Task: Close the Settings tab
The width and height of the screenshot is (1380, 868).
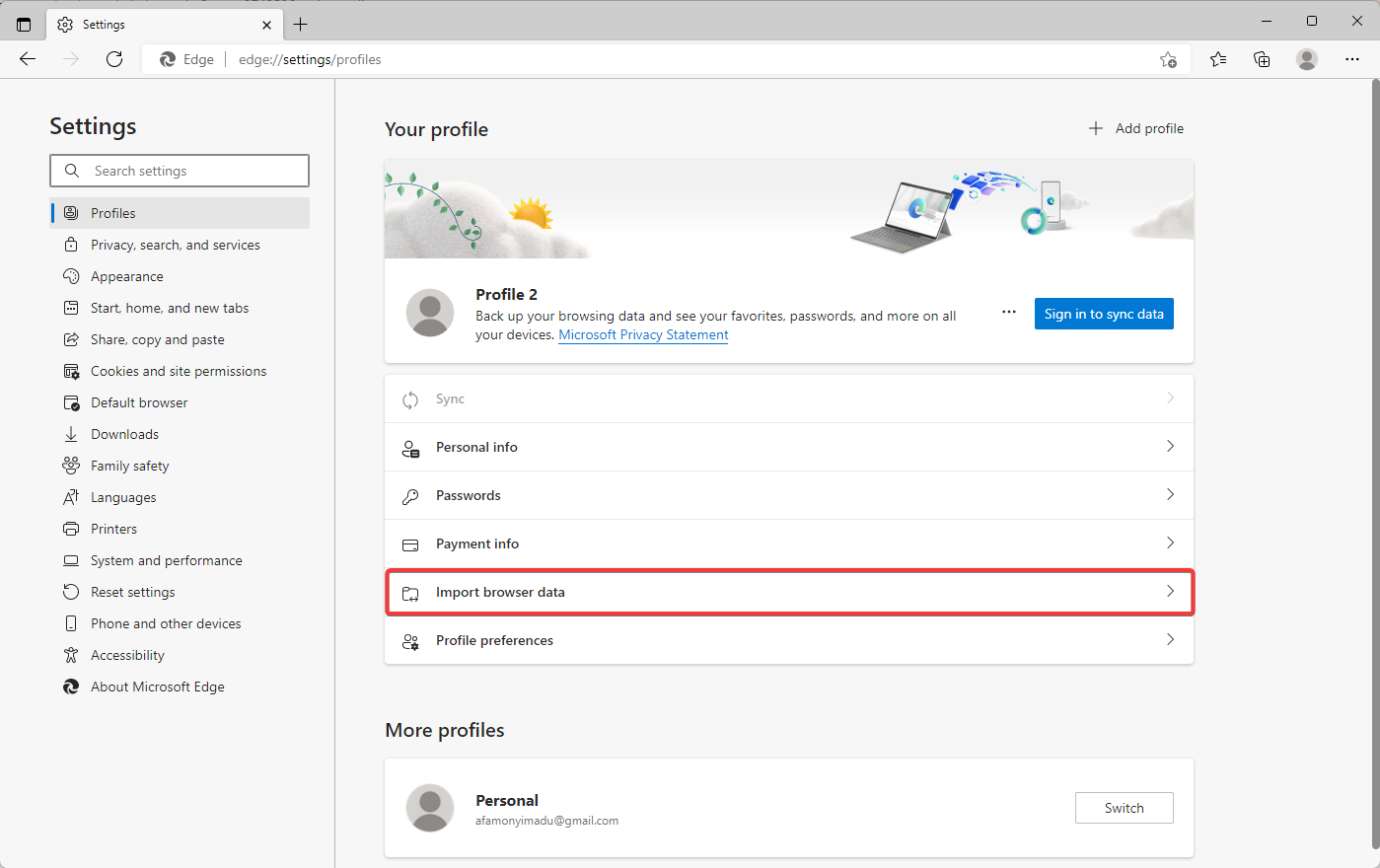Action: 266,25
